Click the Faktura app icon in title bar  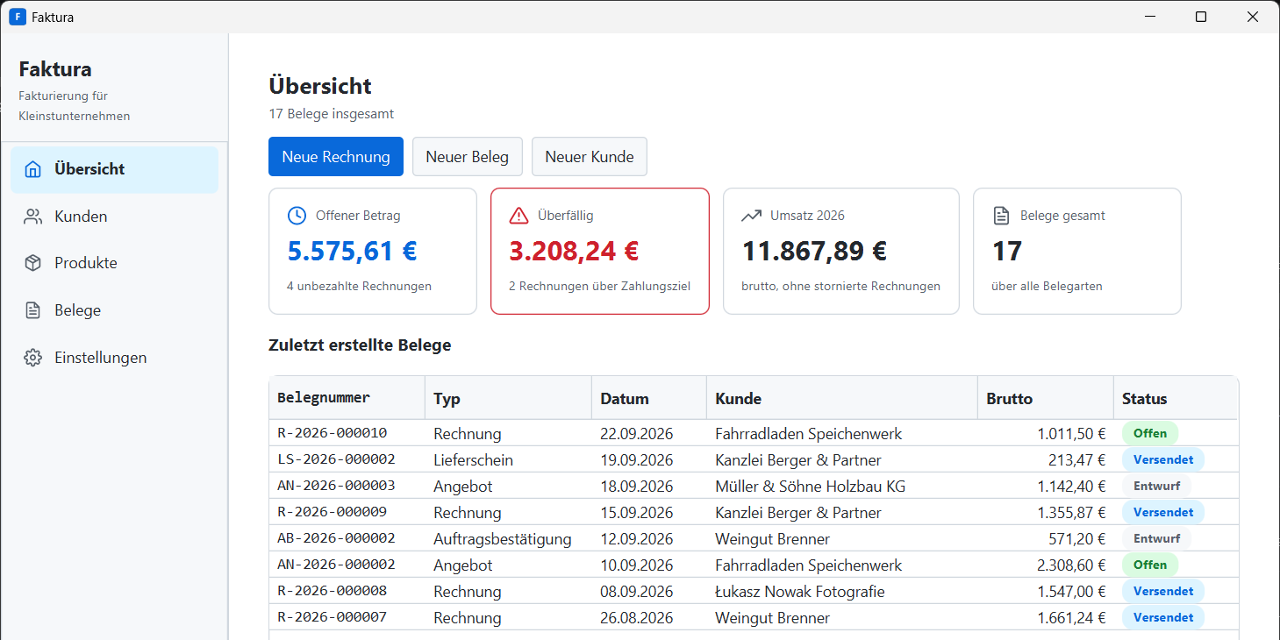pyautogui.click(x=17, y=17)
